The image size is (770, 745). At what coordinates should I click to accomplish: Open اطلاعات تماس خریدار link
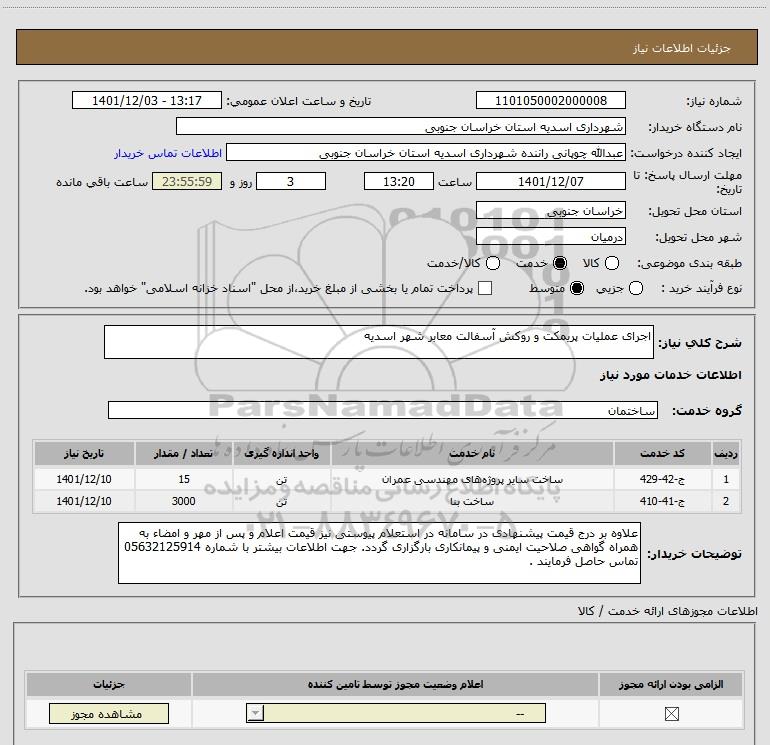coord(168,153)
